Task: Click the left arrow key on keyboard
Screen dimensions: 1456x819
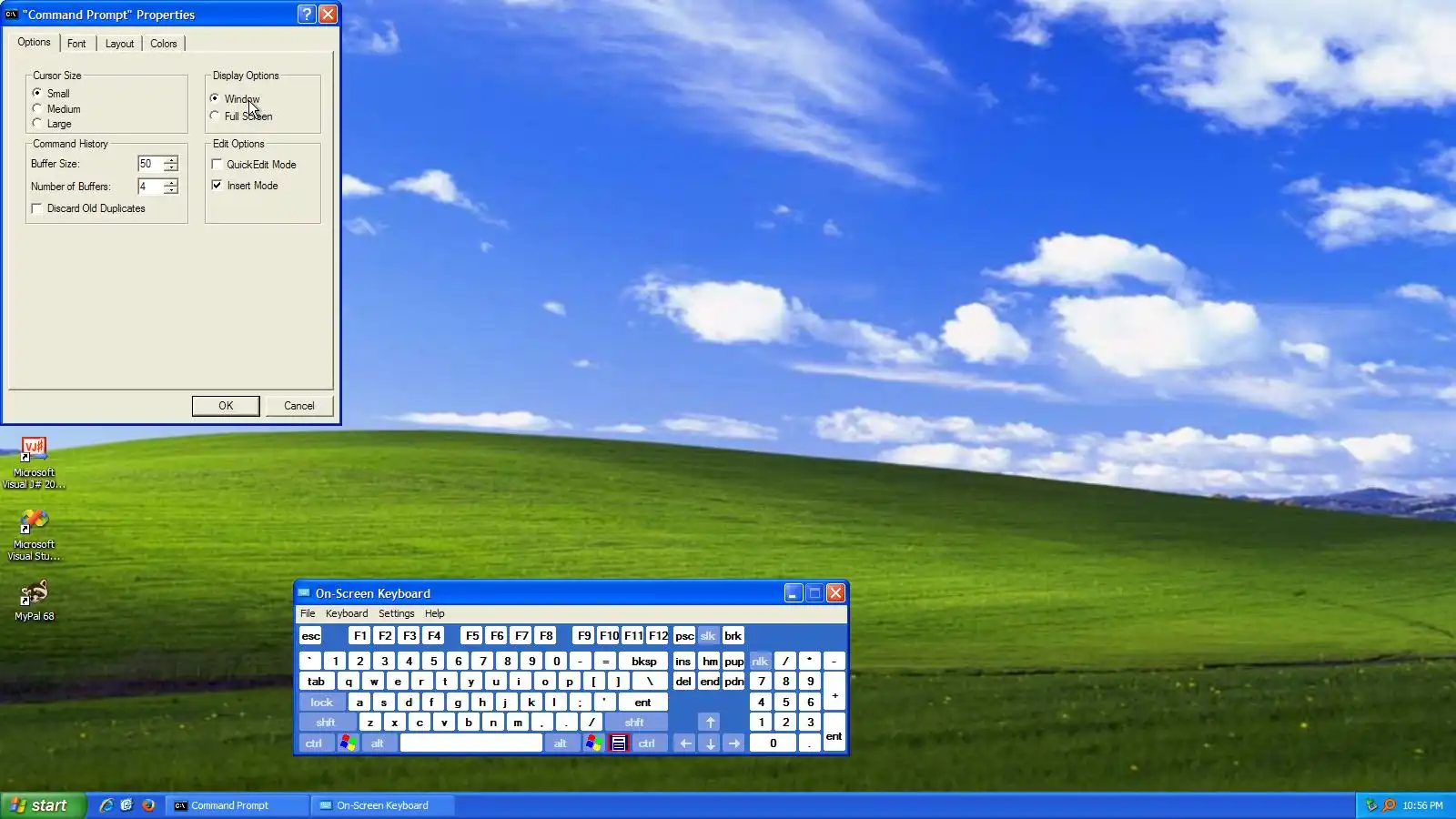Action: tap(685, 743)
